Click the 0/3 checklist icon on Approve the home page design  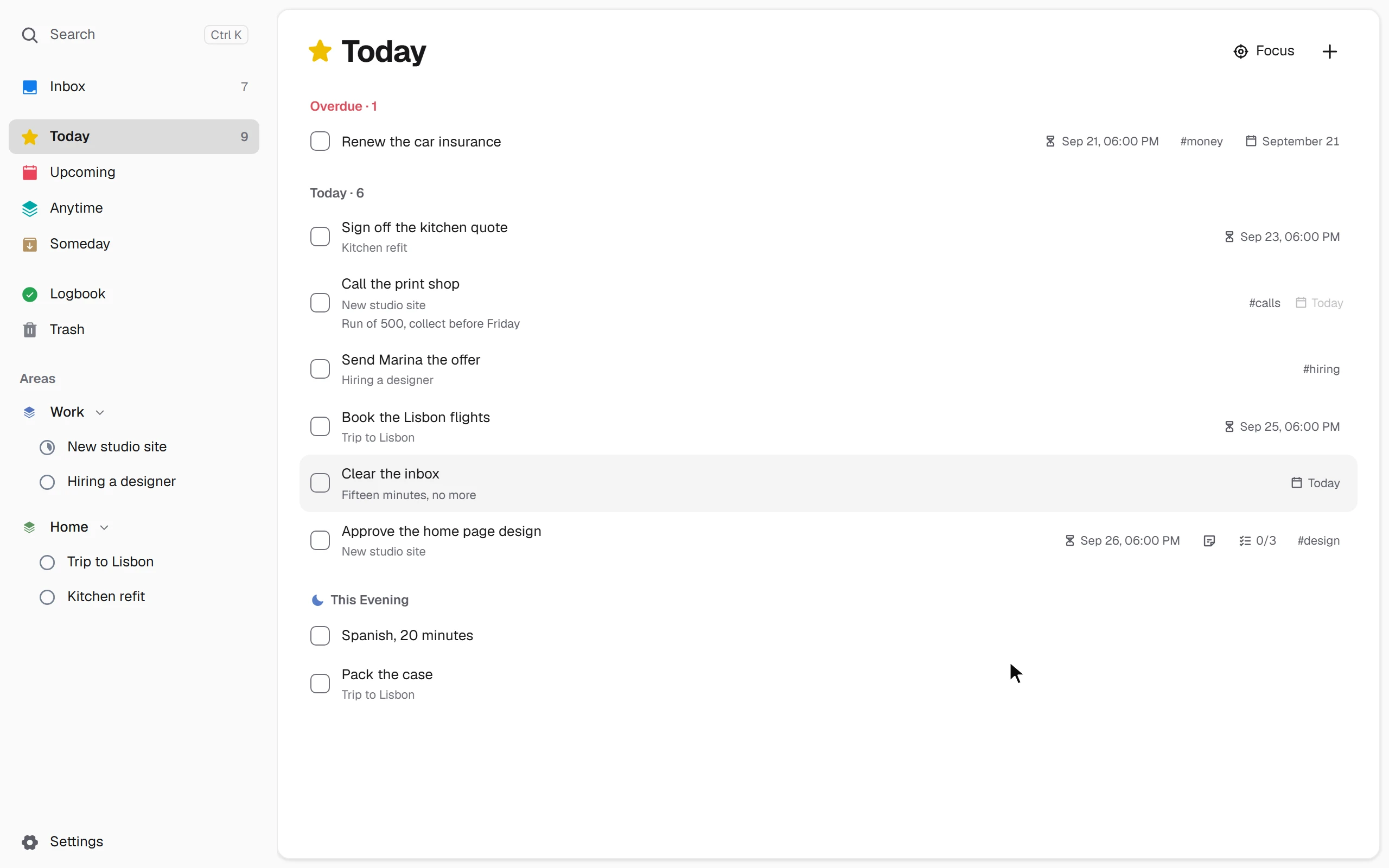1244,541
